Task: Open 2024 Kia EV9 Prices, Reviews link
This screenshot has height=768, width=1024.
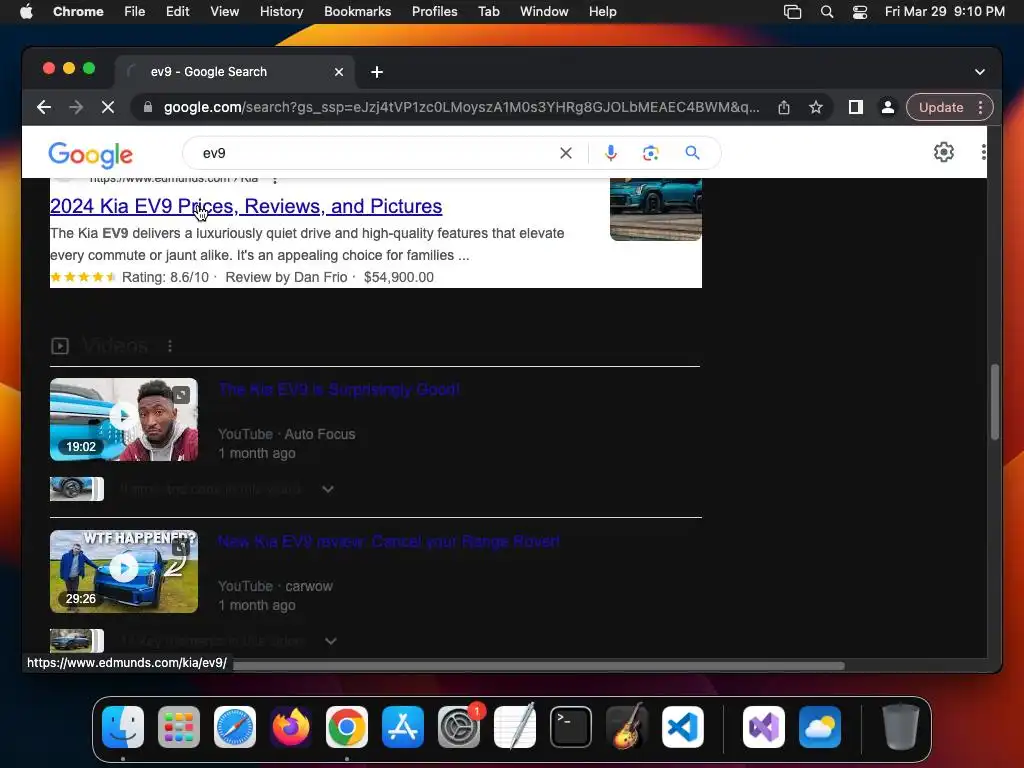Action: 246,206
